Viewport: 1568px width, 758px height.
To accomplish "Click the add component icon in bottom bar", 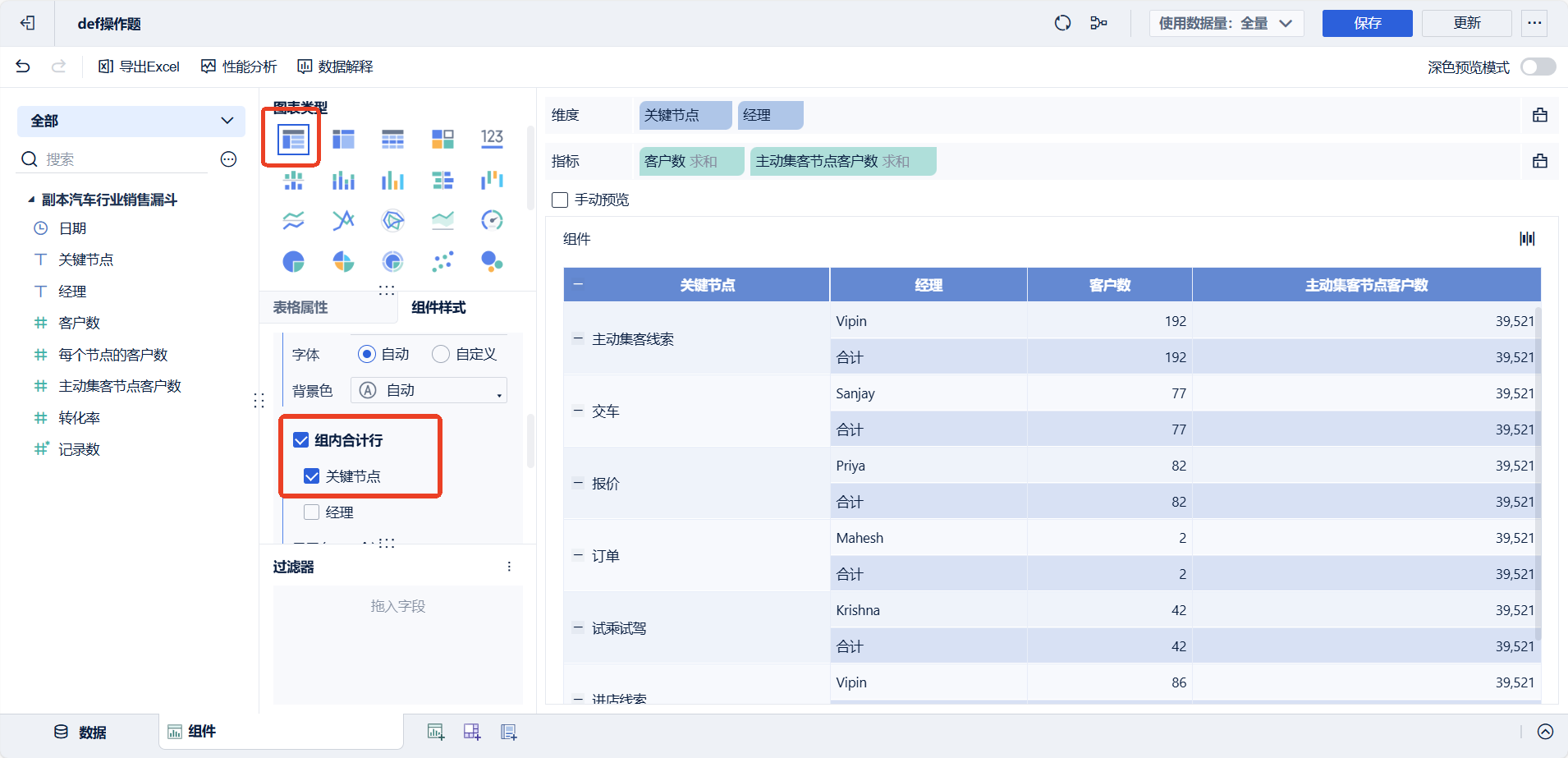I will click(x=436, y=733).
